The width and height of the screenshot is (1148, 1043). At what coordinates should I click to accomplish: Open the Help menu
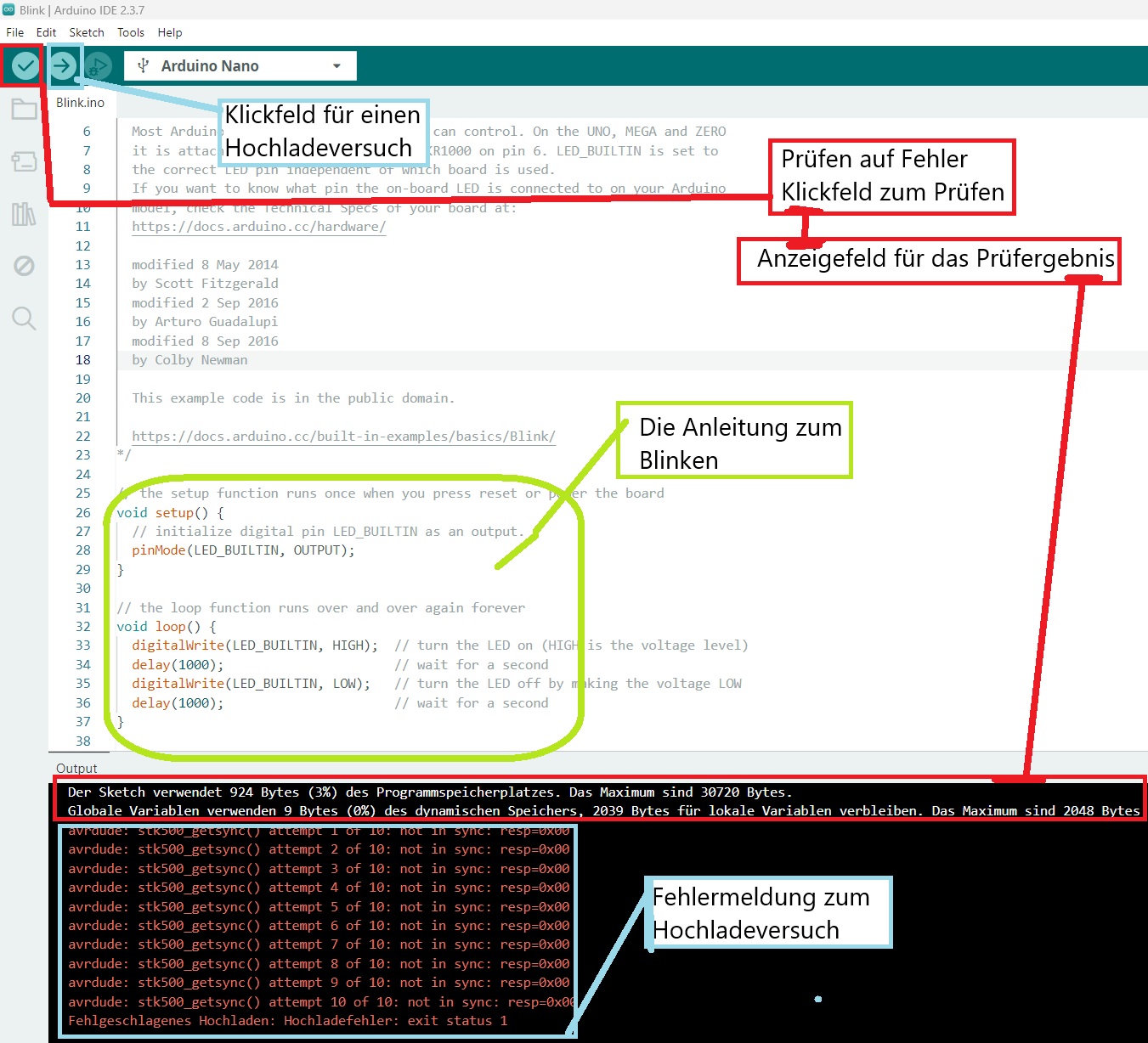pos(170,32)
